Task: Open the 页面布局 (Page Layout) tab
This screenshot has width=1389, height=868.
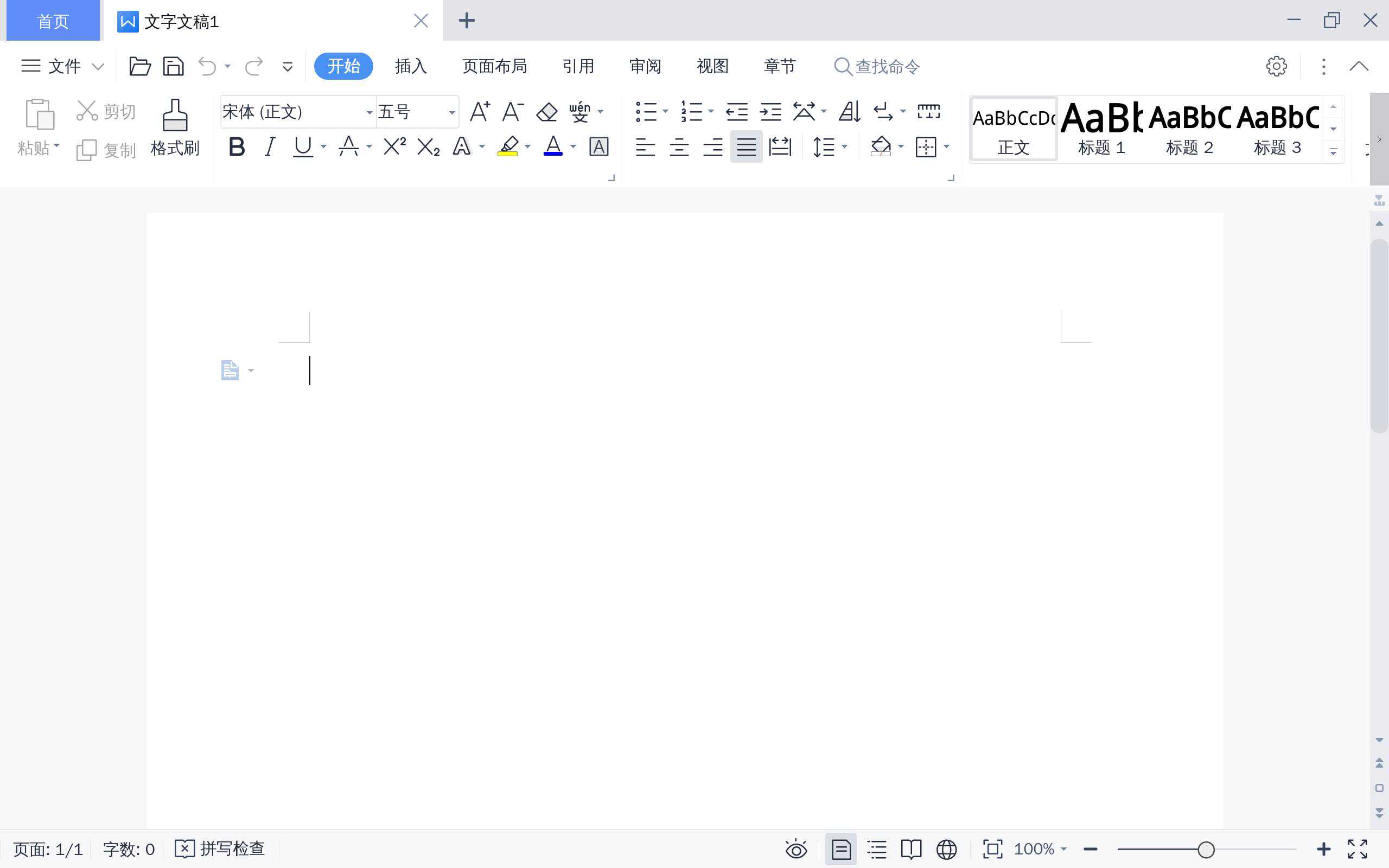Action: [x=494, y=67]
